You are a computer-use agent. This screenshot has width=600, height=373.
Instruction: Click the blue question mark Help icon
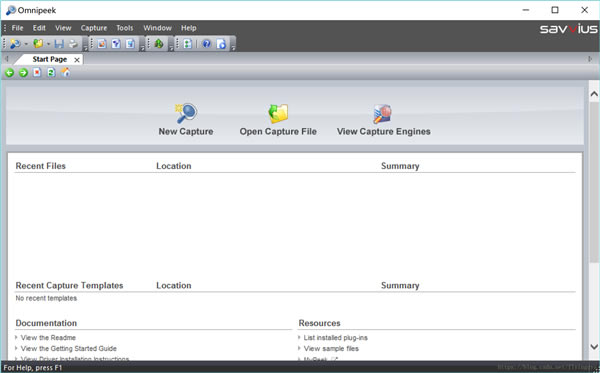coord(206,44)
